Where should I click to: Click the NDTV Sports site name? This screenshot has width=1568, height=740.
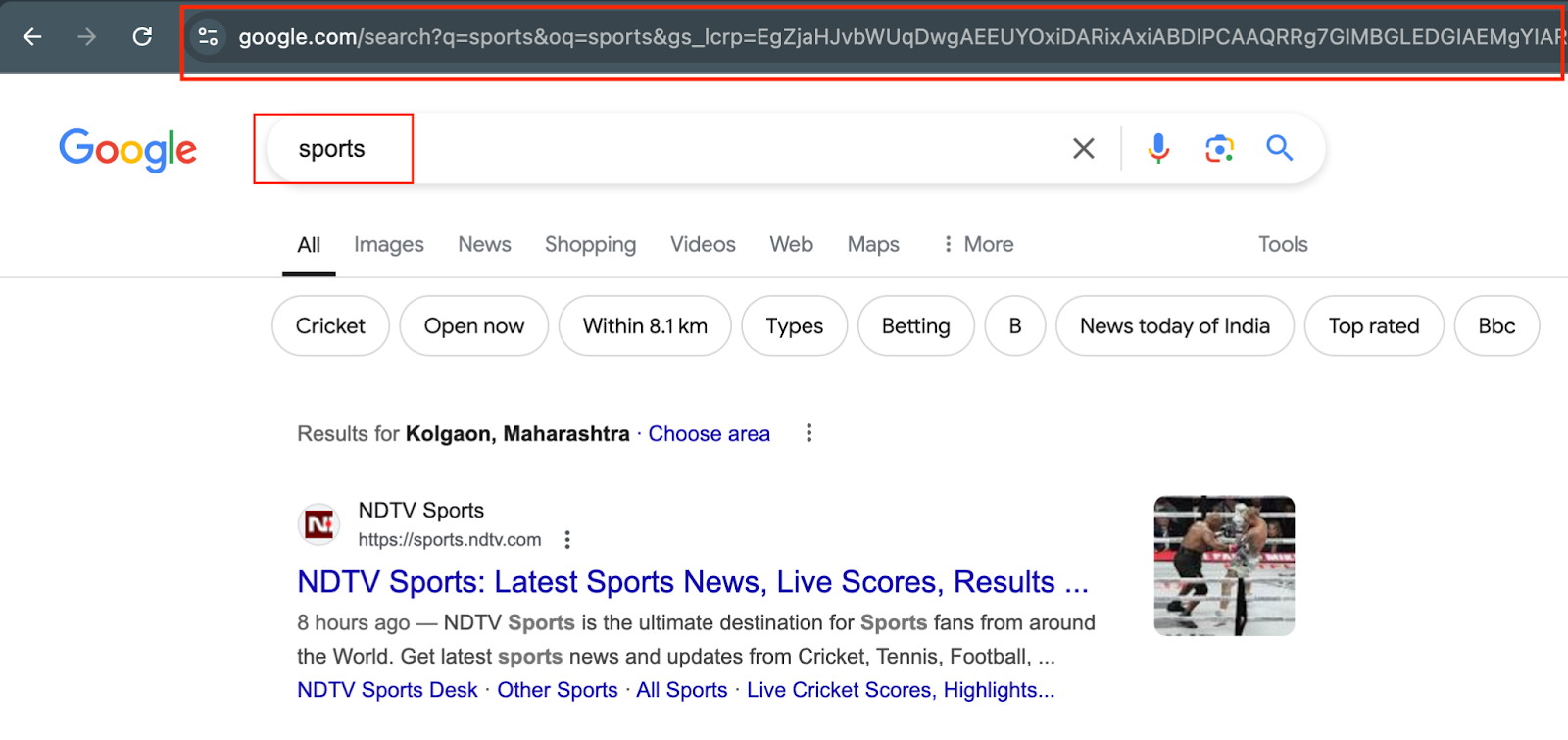click(x=421, y=511)
